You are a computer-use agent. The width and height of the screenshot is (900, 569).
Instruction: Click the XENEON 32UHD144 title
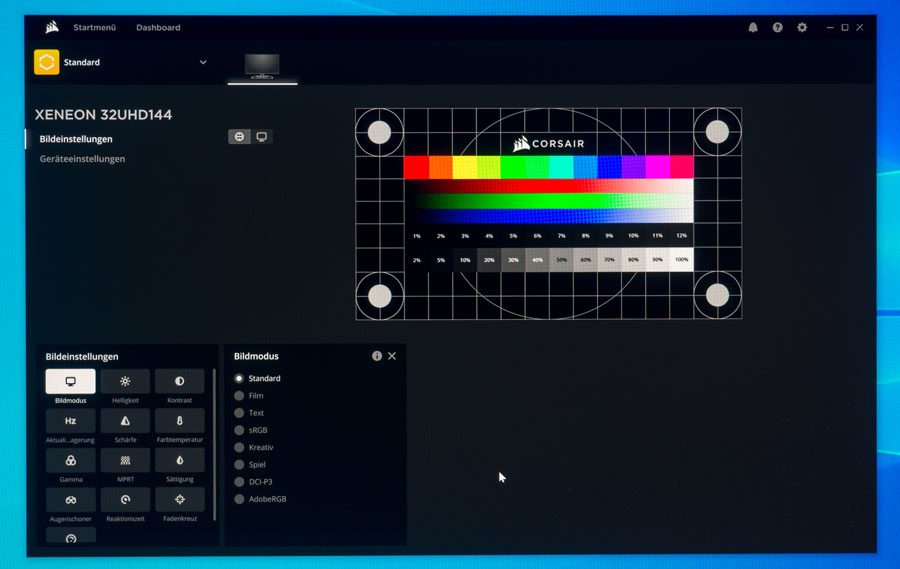click(x=103, y=115)
